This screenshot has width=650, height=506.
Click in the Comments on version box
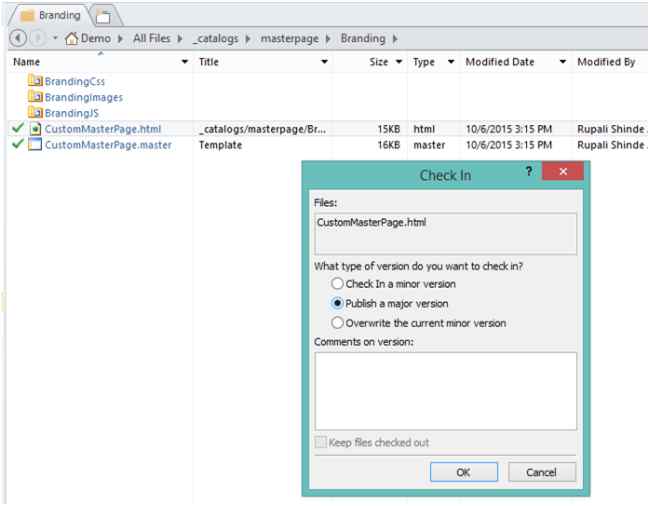tap(446, 391)
